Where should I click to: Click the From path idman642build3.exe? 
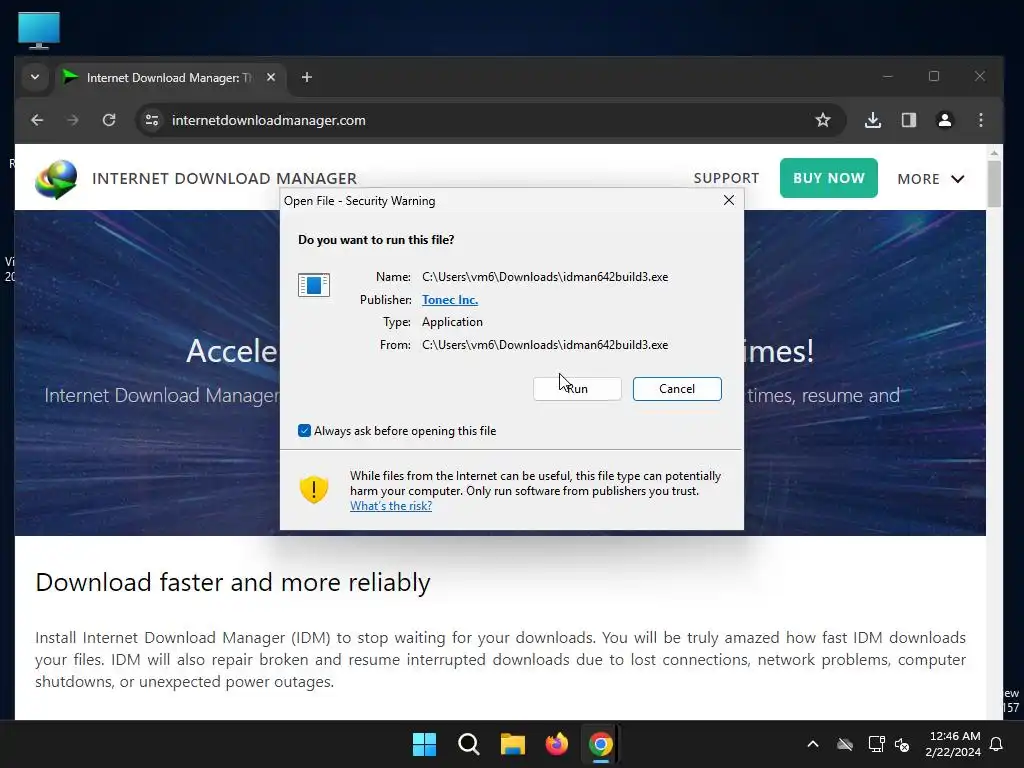tap(545, 345)
